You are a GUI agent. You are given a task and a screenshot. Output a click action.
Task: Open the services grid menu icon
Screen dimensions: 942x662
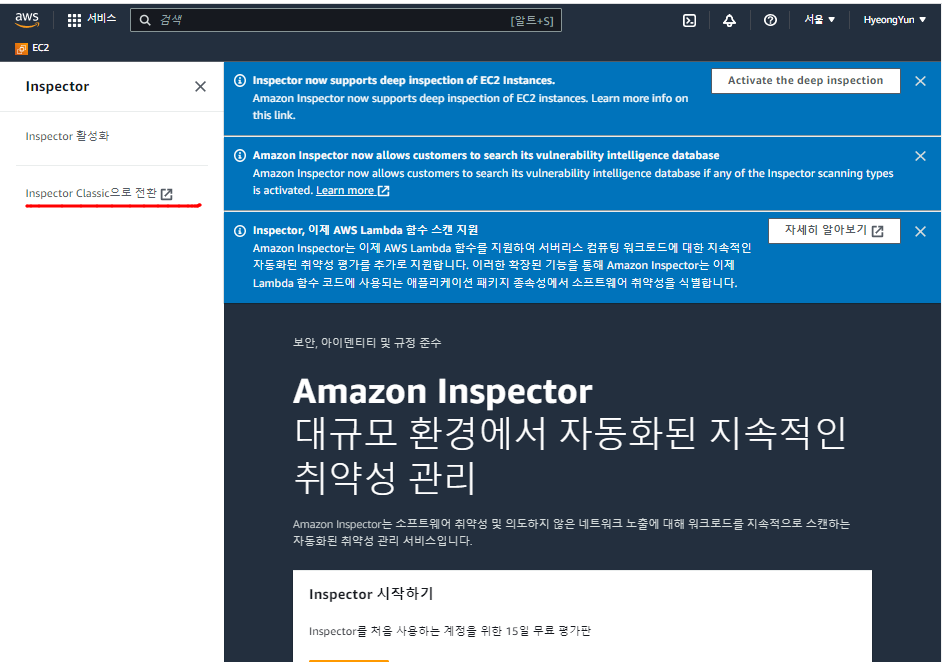pos(74,20)
